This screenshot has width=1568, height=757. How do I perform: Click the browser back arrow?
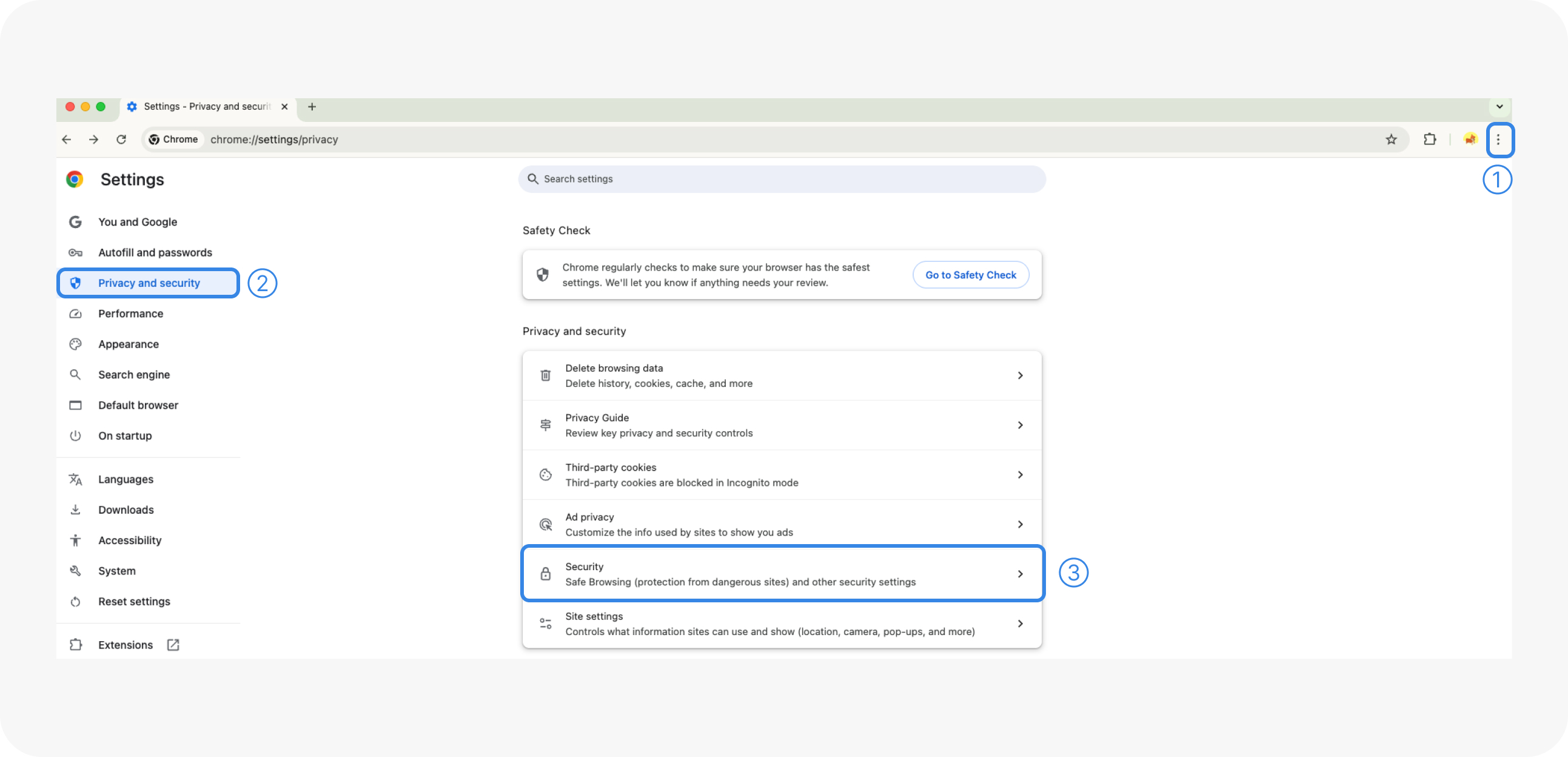66,140
